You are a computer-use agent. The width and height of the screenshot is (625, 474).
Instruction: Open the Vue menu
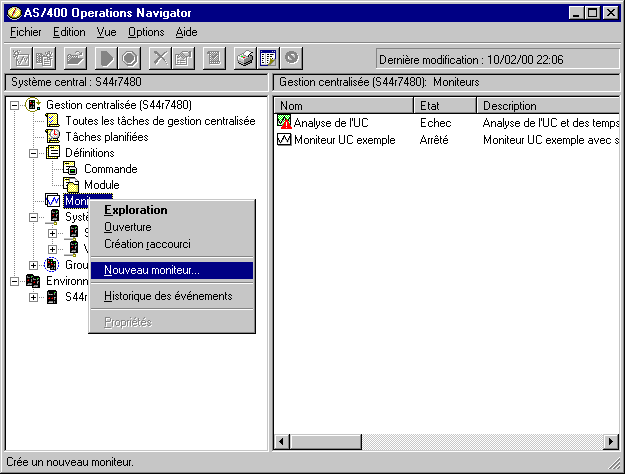point(106,32)
